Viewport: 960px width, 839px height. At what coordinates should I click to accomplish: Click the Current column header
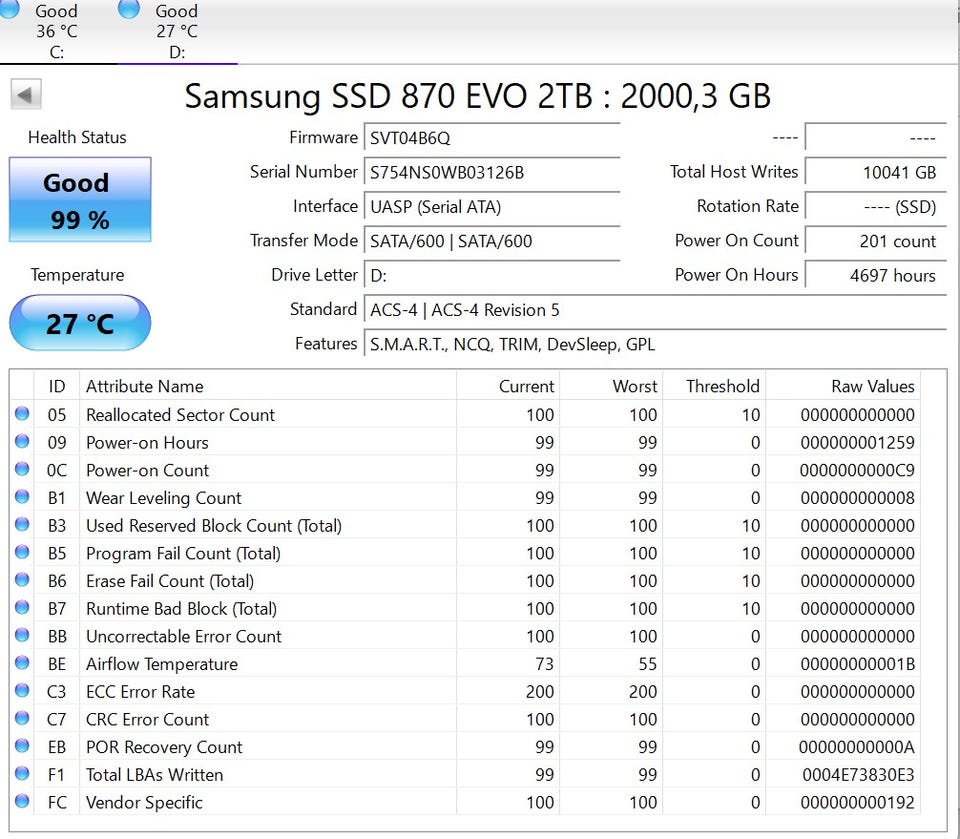pyautogui.click(x=508, y=386)
